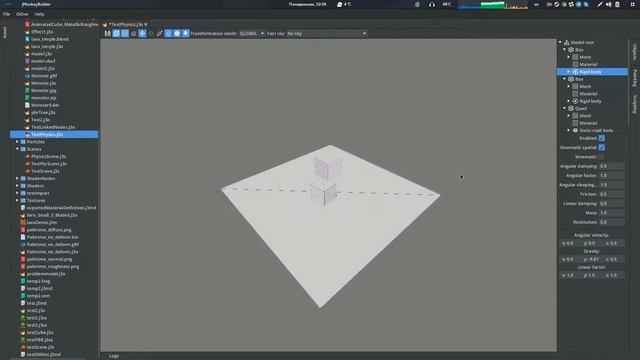Expand the Textures folder
640x360 pixels.
coord(17,200)
